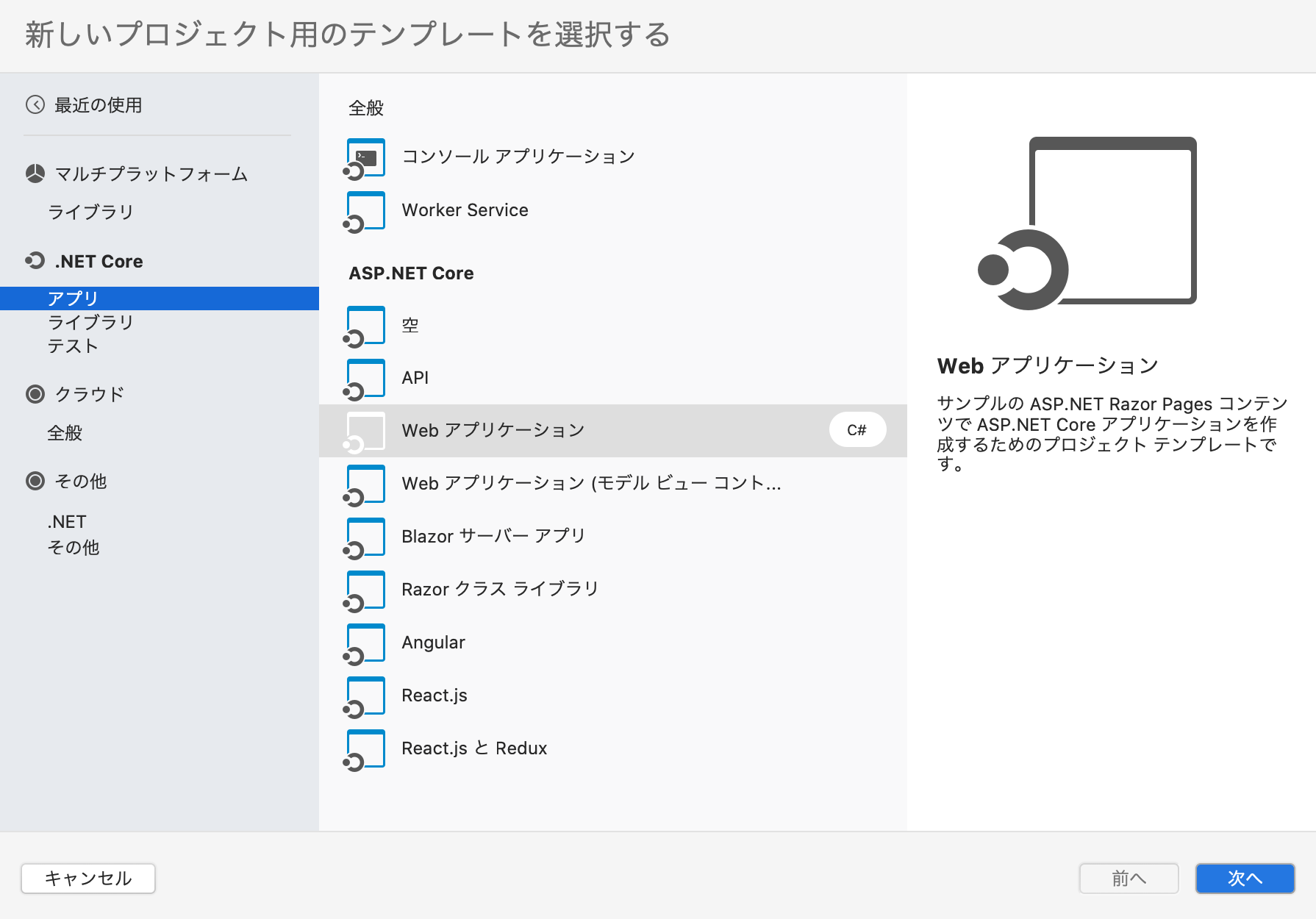Click the Web アプリケーション title in description pane
The height and width of the screenshot is (919, 1316).
pyautogui.click(x=1048, y=365)
